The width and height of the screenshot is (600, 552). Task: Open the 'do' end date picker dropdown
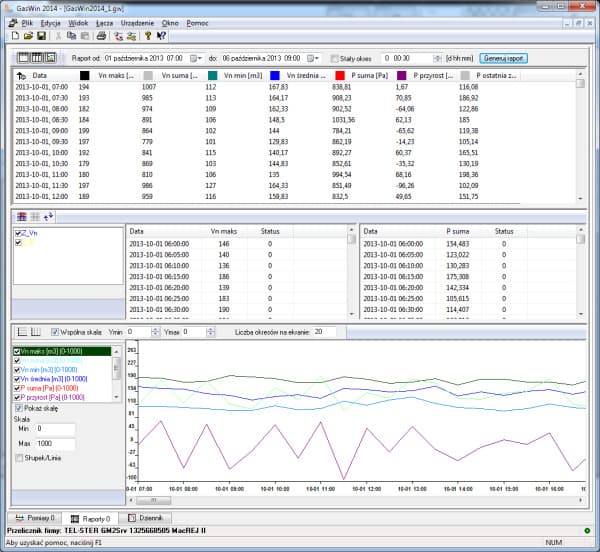point(313,59)
